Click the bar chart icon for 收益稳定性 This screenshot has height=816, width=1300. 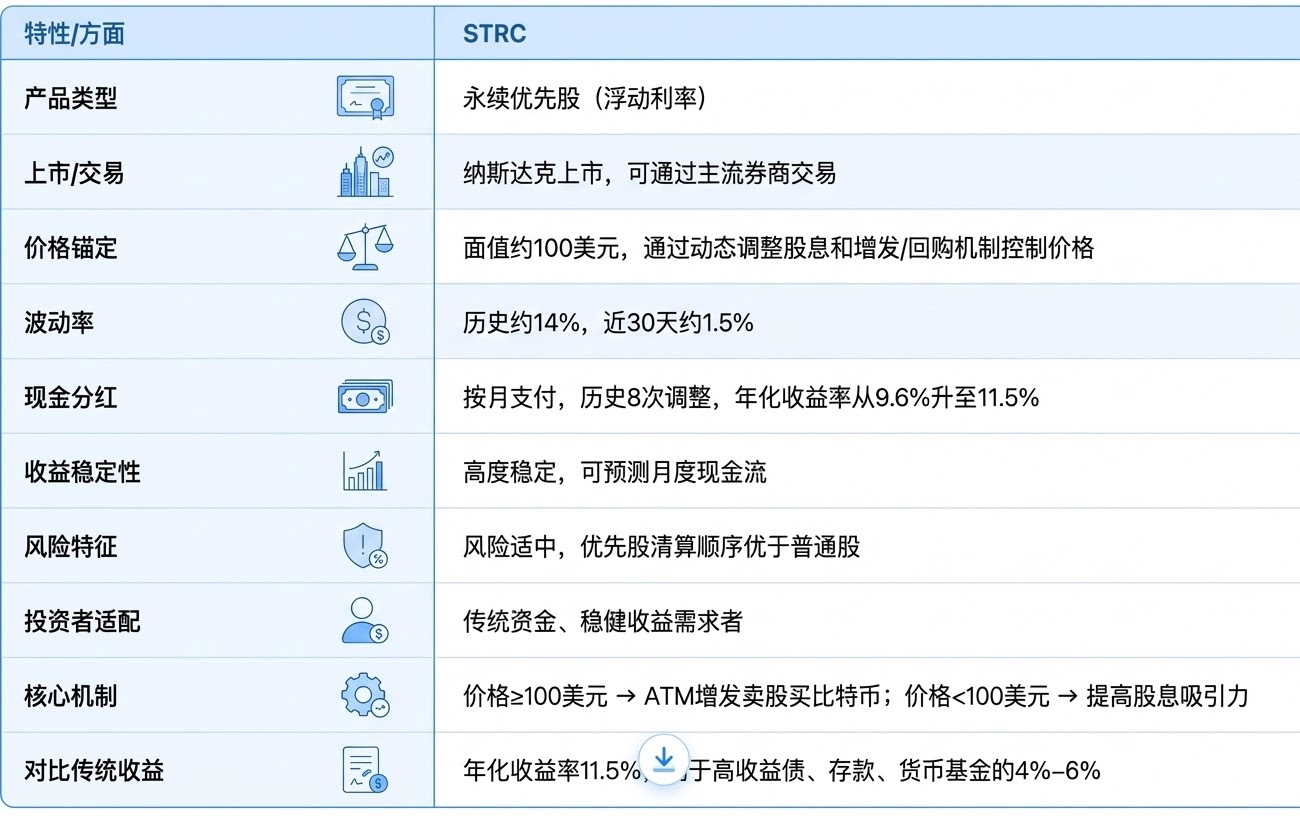click(x=366, y=471)
